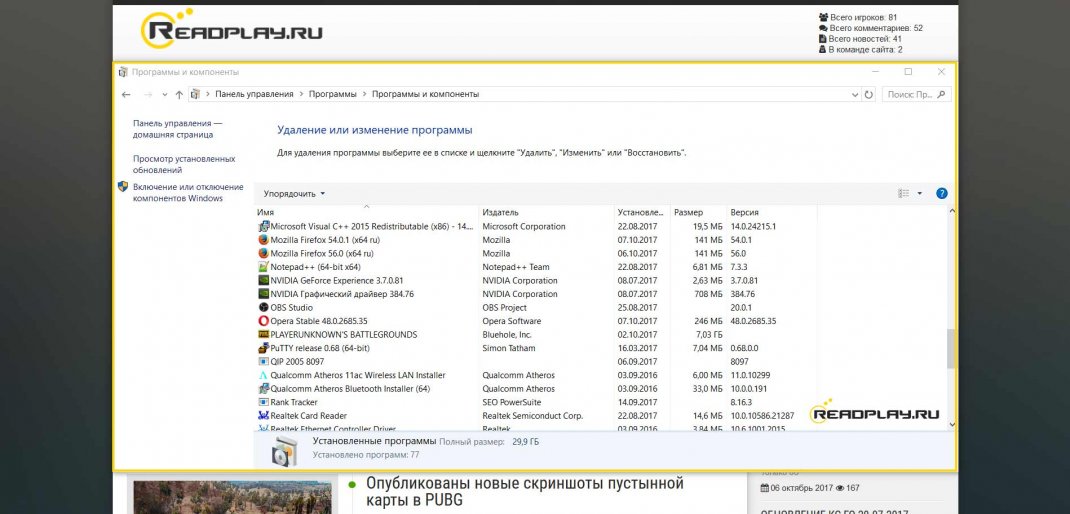Click publisher Bluehole, Inc.
The width and height of the screenshot is (1070, 514).
[x=507, y=334]
